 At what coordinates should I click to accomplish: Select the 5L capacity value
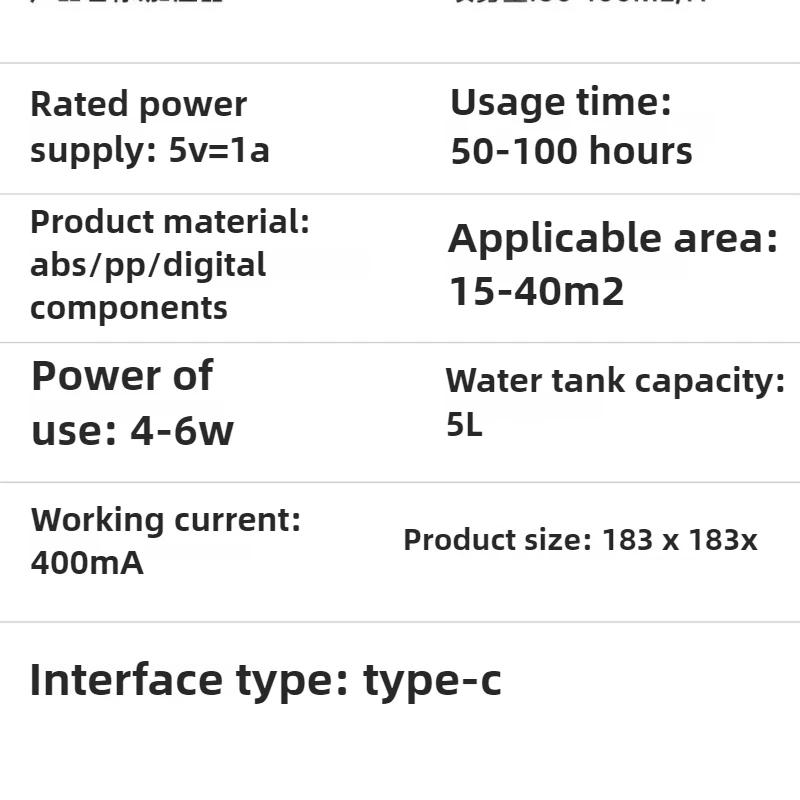tap(464, 425)
